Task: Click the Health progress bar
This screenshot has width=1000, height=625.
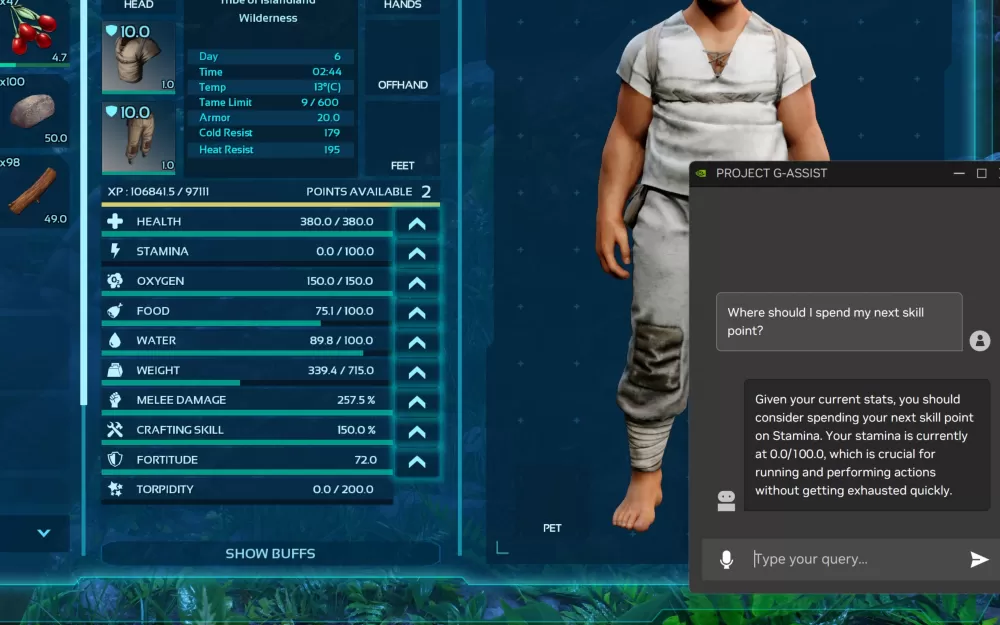Action: point(247,234)
